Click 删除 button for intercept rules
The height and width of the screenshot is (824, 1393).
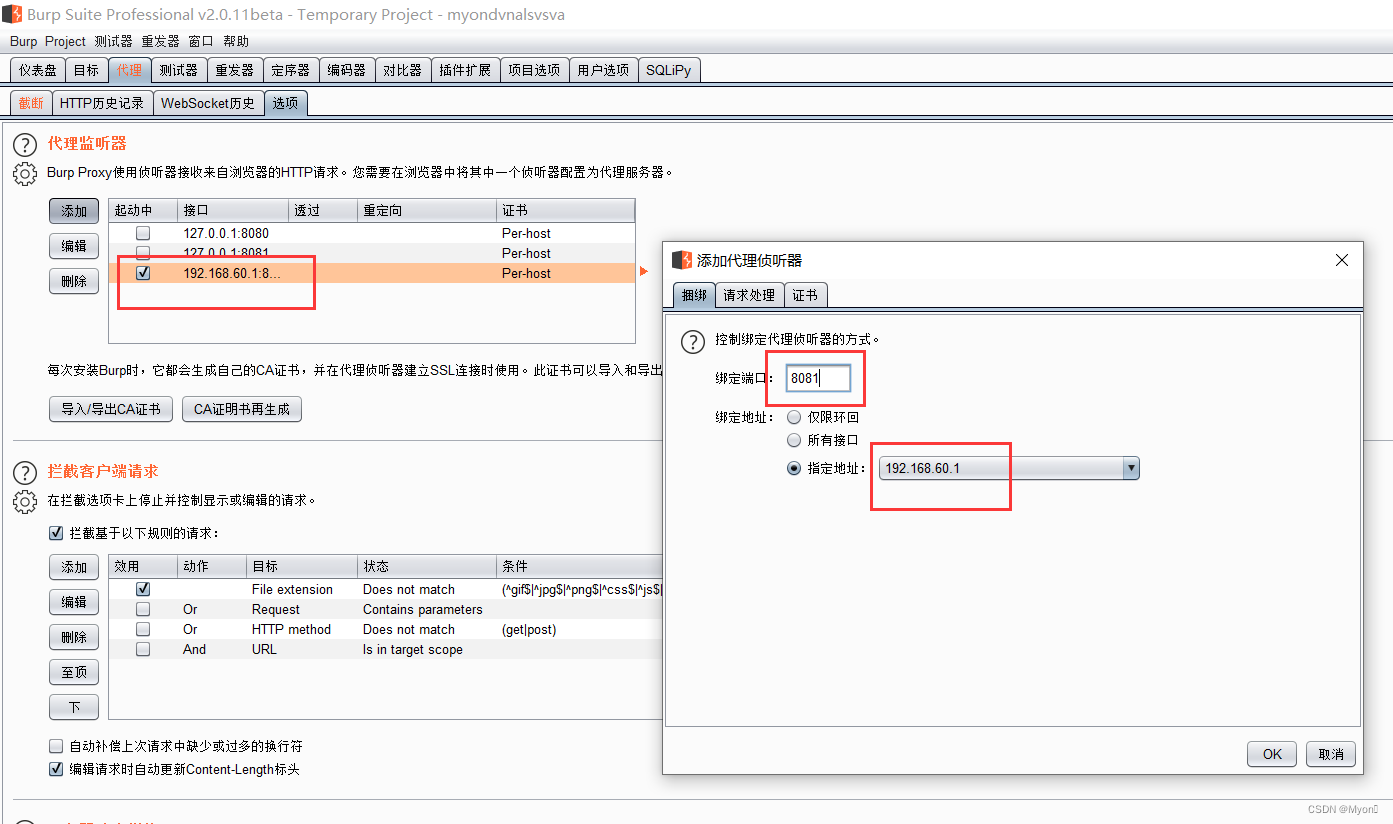74,637
